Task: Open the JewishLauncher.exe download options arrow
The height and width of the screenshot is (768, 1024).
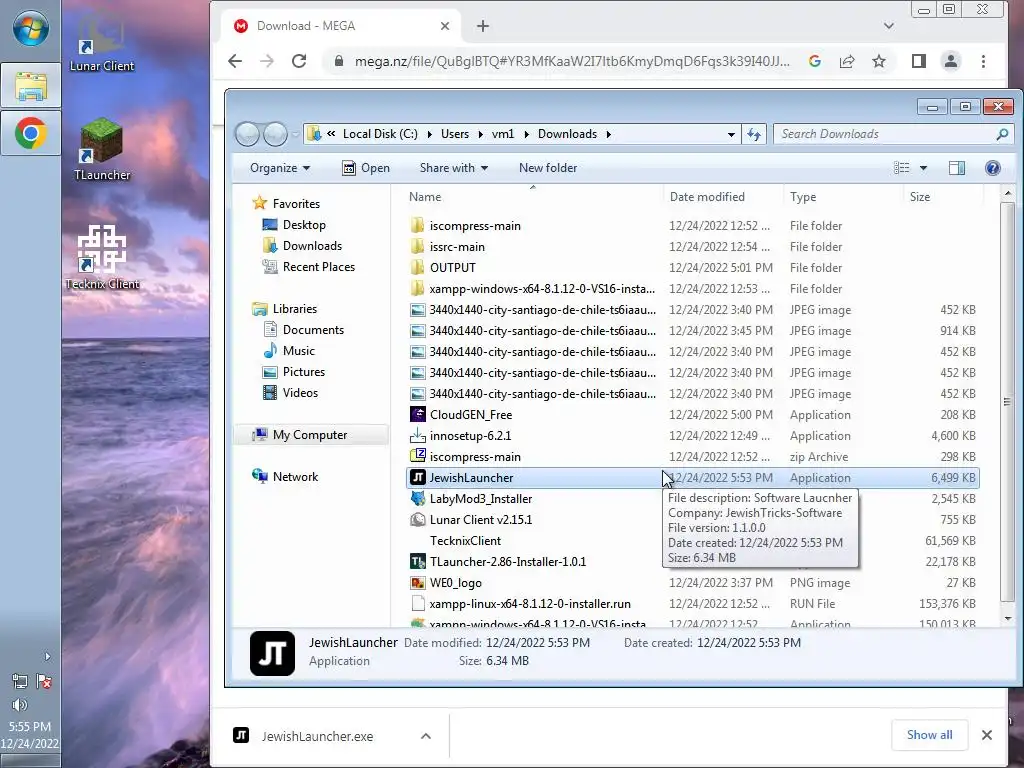Action: pyautogui.click(x=426, y=736)
